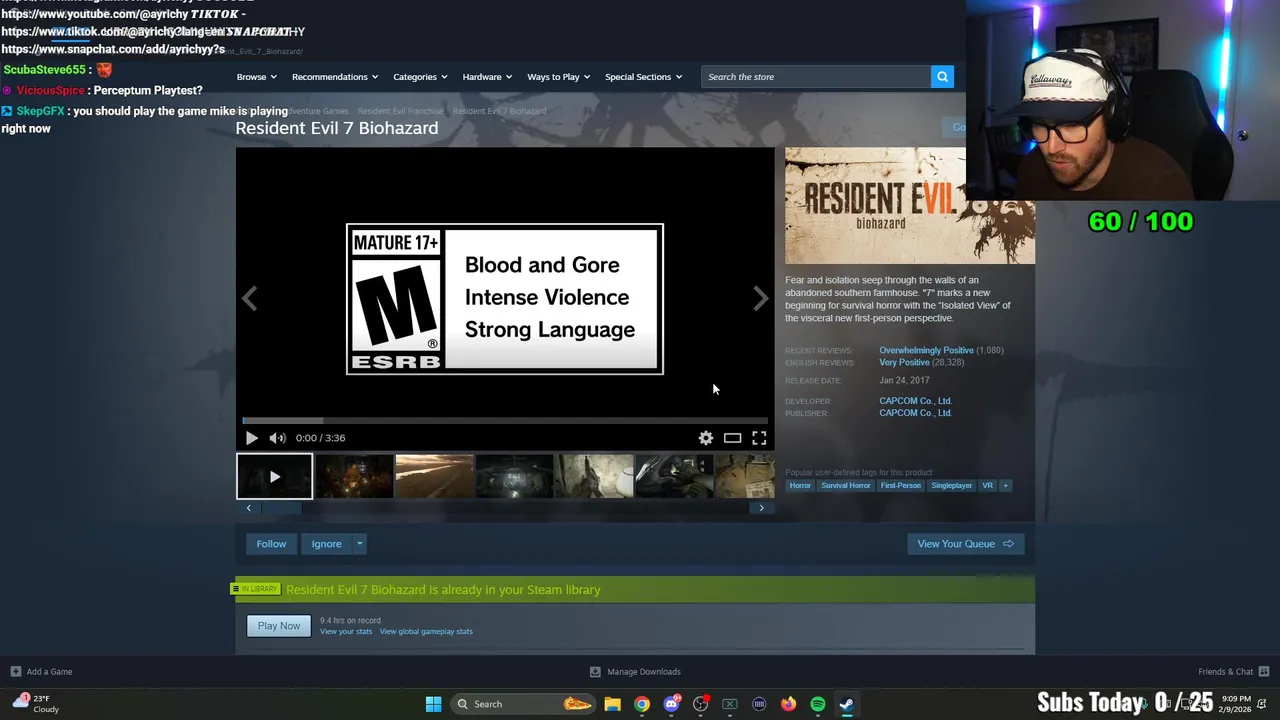Open Spotify from the taskbar
This screenshot has width=1280, height=720.
pos(817,704)
